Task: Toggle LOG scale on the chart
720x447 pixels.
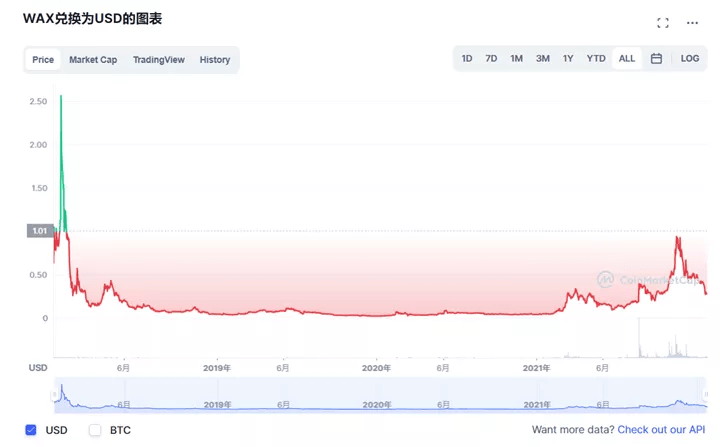Action: 690,59
